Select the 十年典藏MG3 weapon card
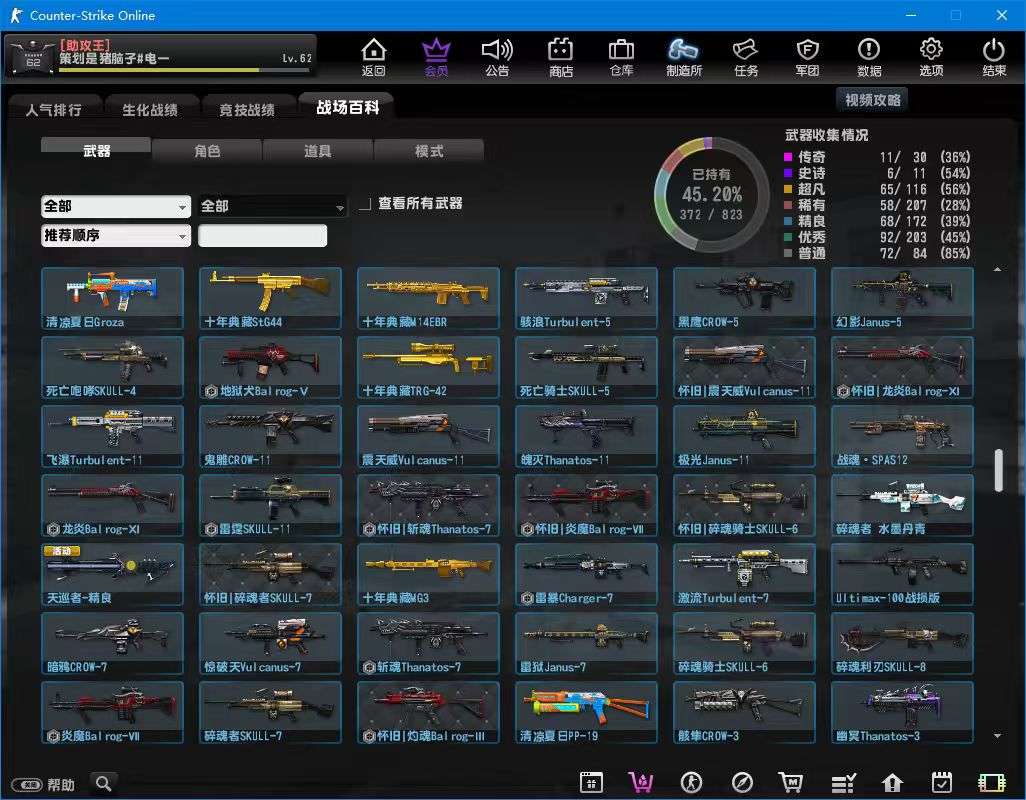The height and width of the screenshot is (800, 1026). pyautogui.click(x=429, y=574)
